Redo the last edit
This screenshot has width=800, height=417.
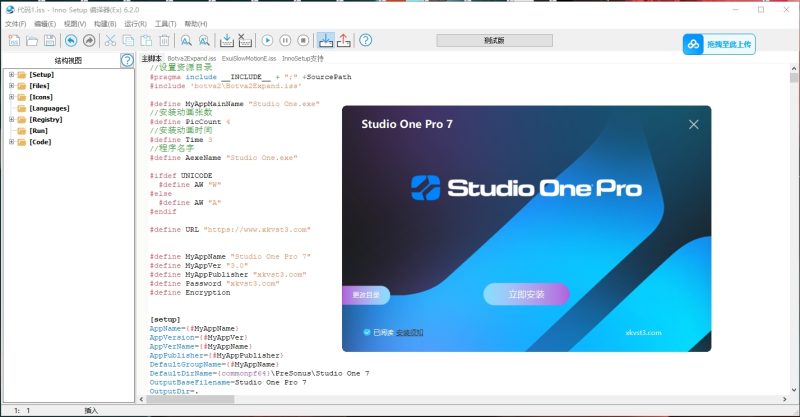click(x=89, y=40)
